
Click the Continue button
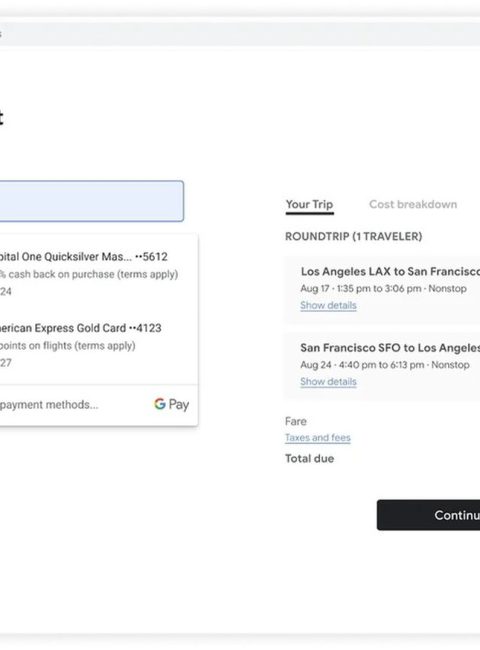click(x=428, y=515)
